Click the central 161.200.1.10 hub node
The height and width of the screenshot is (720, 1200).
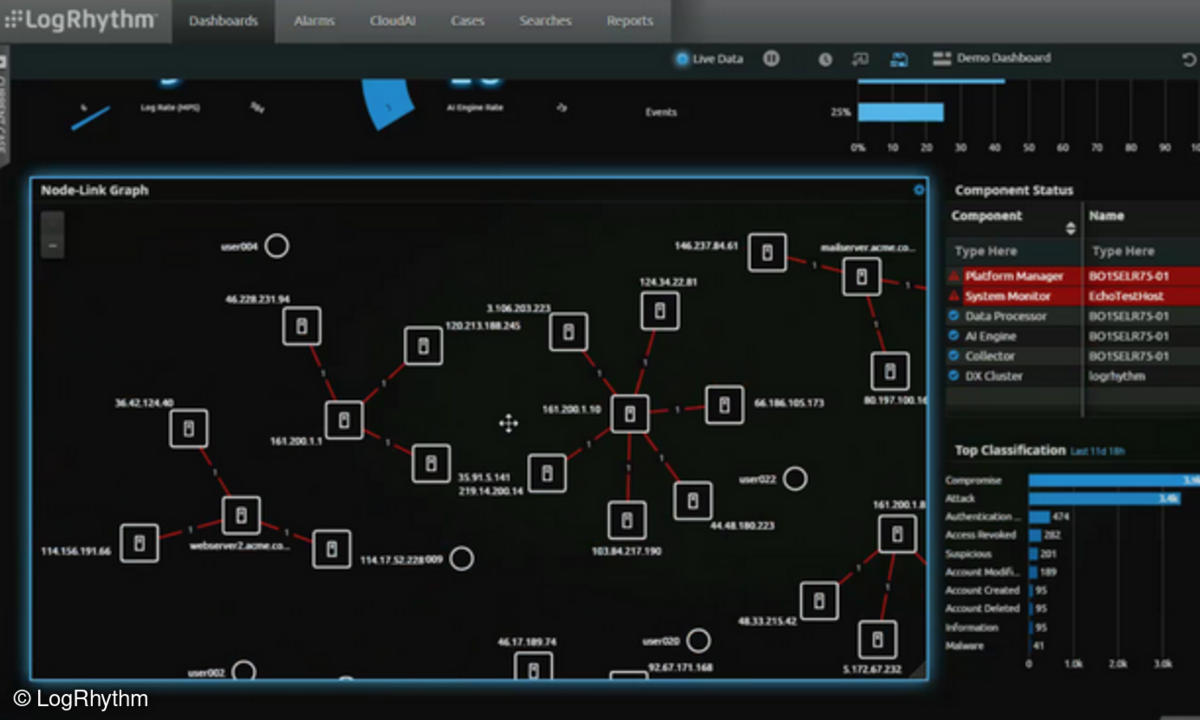coord(629,413)
